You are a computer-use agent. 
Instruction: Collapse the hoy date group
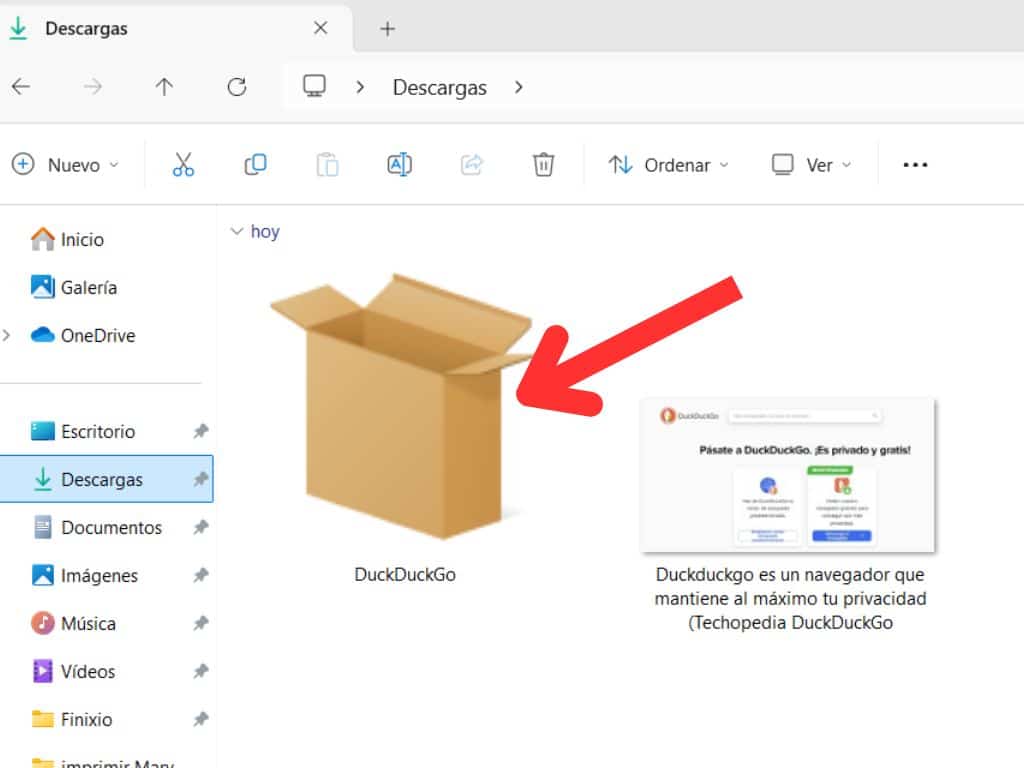[x=236, y=231]
